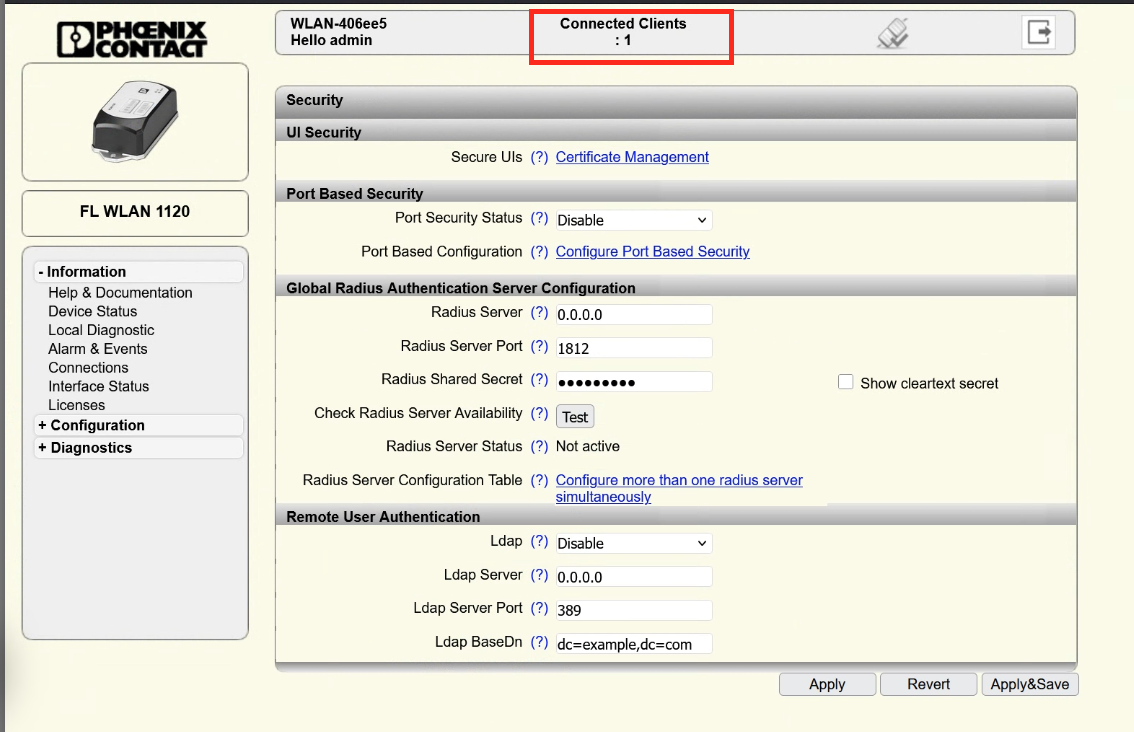Open the Port Security Status dropdown

[633, 220]
